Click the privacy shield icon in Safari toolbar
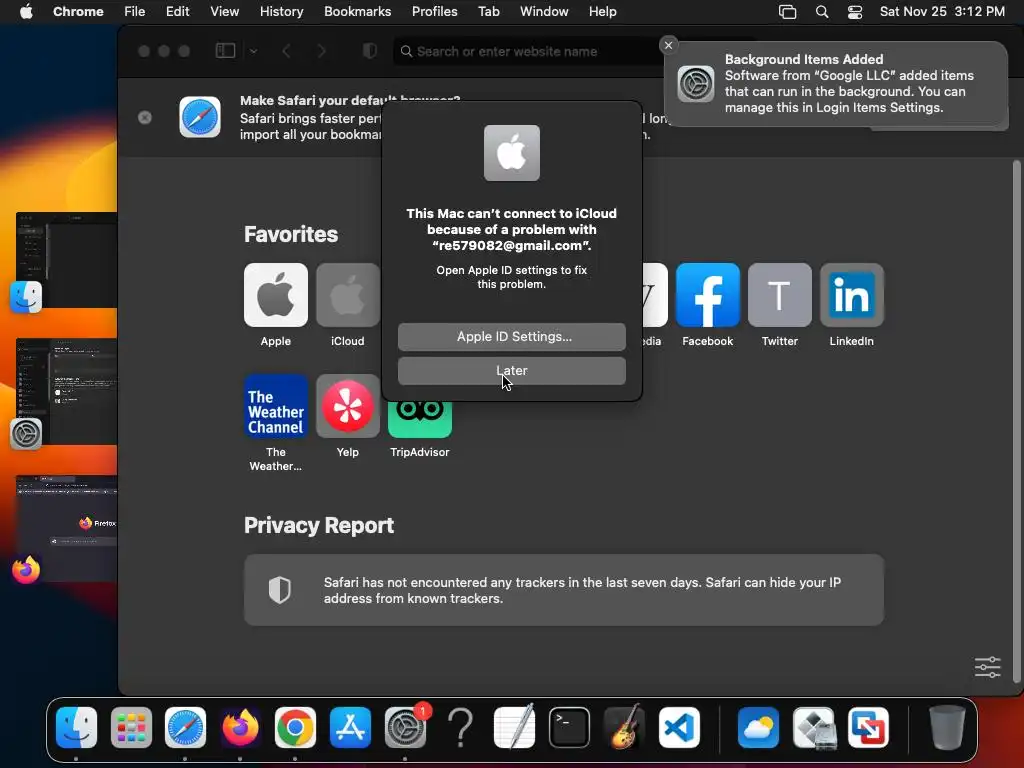Screen dimensions: 1024x768 pyautogui.click(x=370, y=51)
